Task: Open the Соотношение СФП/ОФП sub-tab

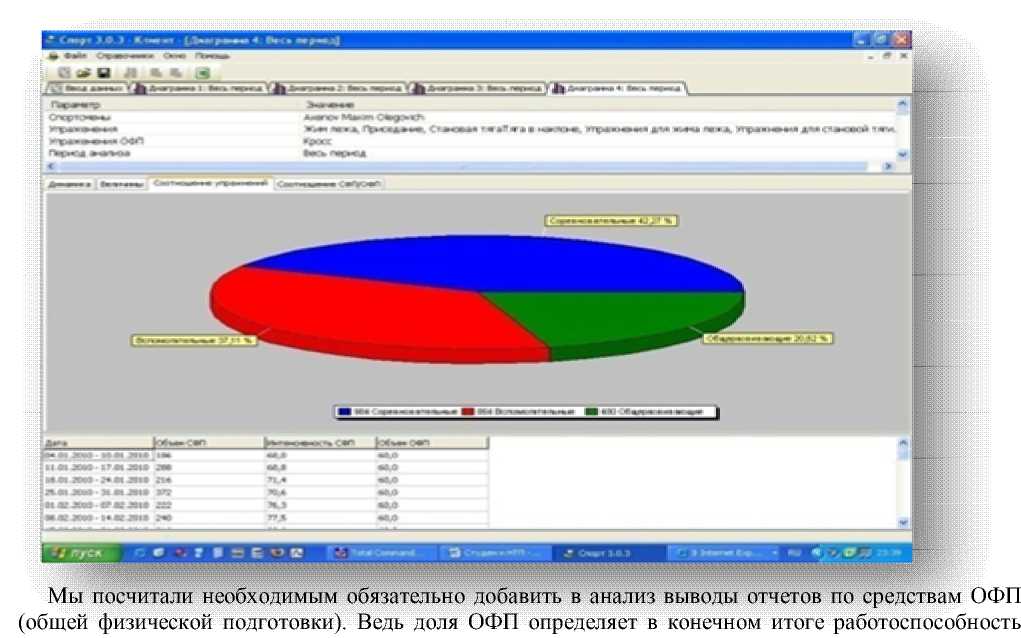Action: [x=329, y=184]
